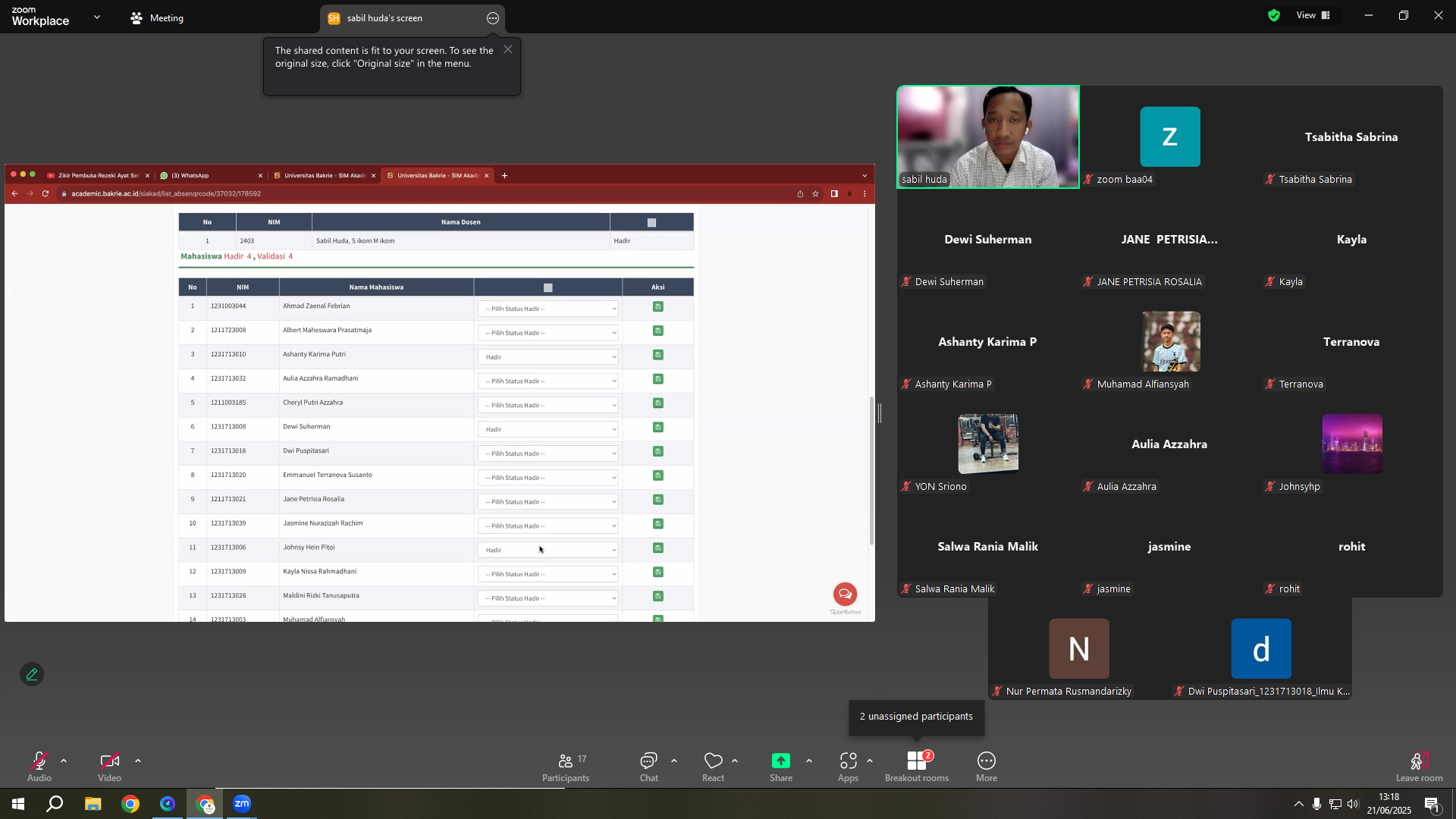Open Breakout rooms icon
The width and height of the screenshot is (1456, 819).
(917, 761)
